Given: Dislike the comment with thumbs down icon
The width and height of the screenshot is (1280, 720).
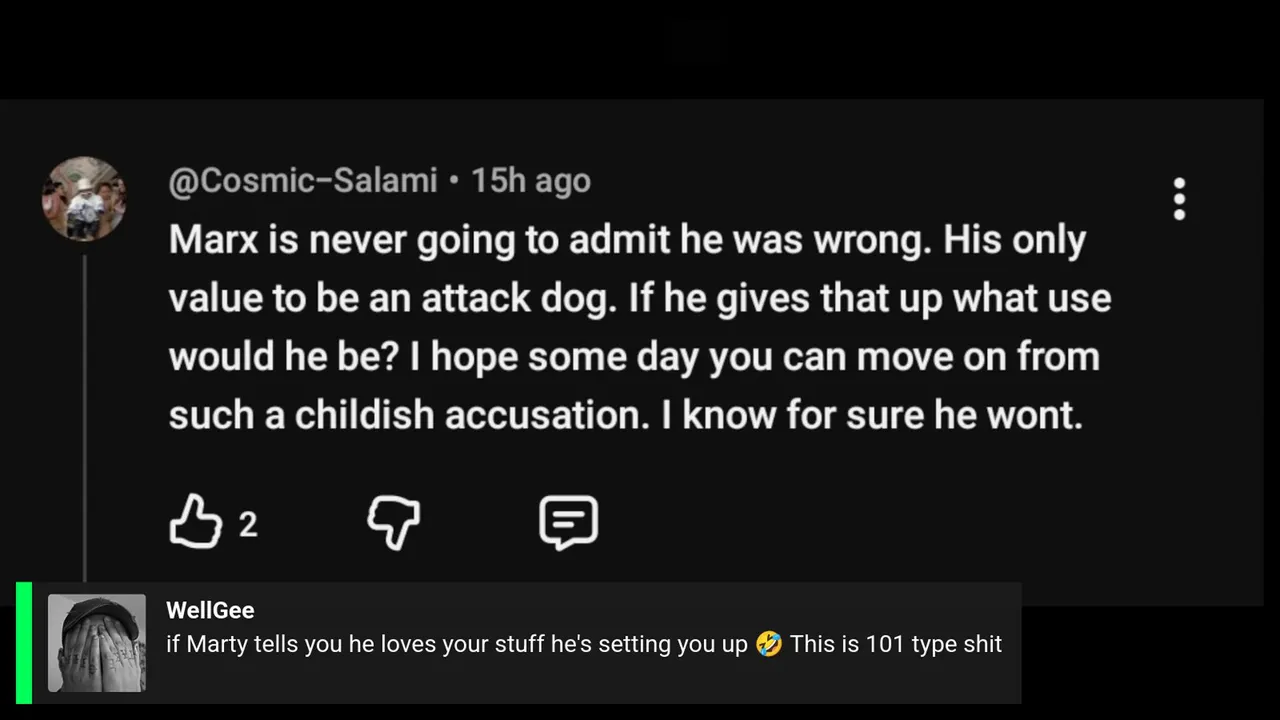Looking at the screenshot, I should click(x=393, y=522).
